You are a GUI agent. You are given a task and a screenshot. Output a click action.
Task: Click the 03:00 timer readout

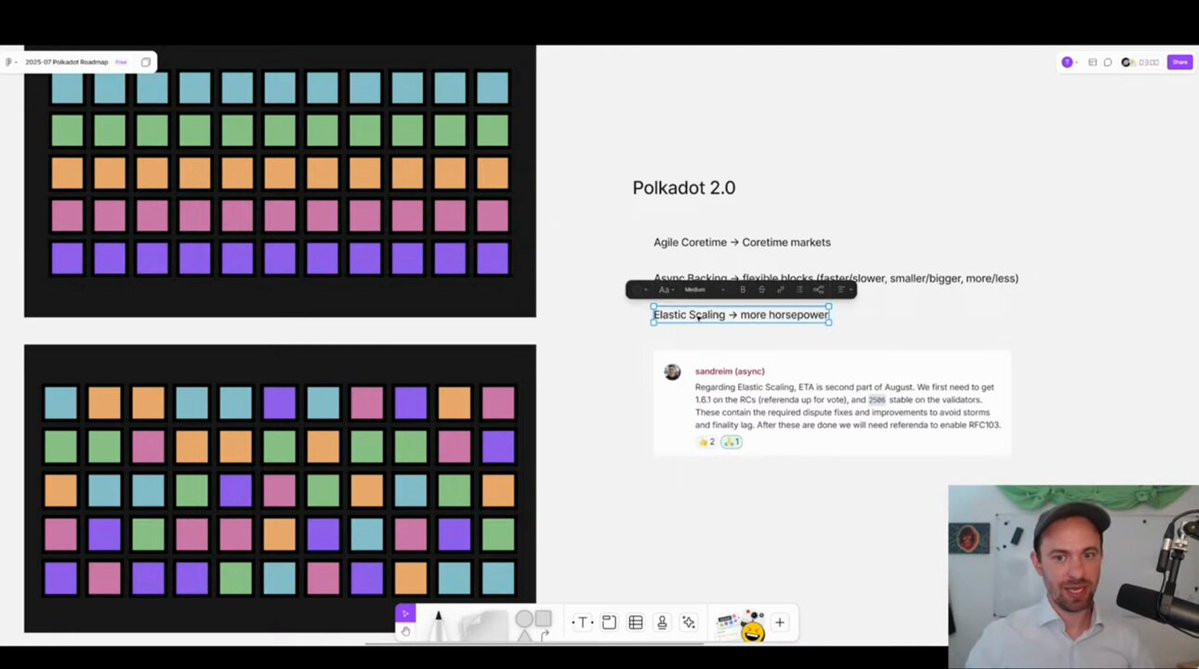[1149, 63]
